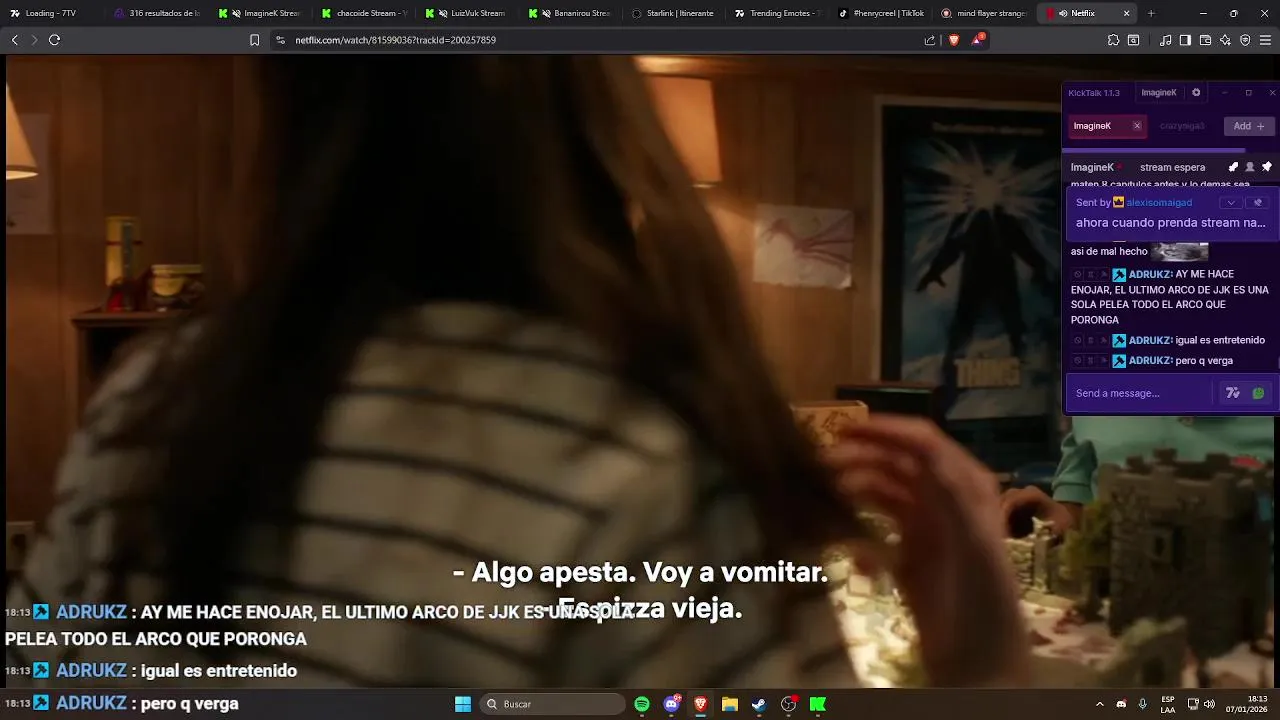Open the browser media control music-note icon
The height and width of the screenshot is (720, 1280).
pyautogui.click(x=1165, y=40)
